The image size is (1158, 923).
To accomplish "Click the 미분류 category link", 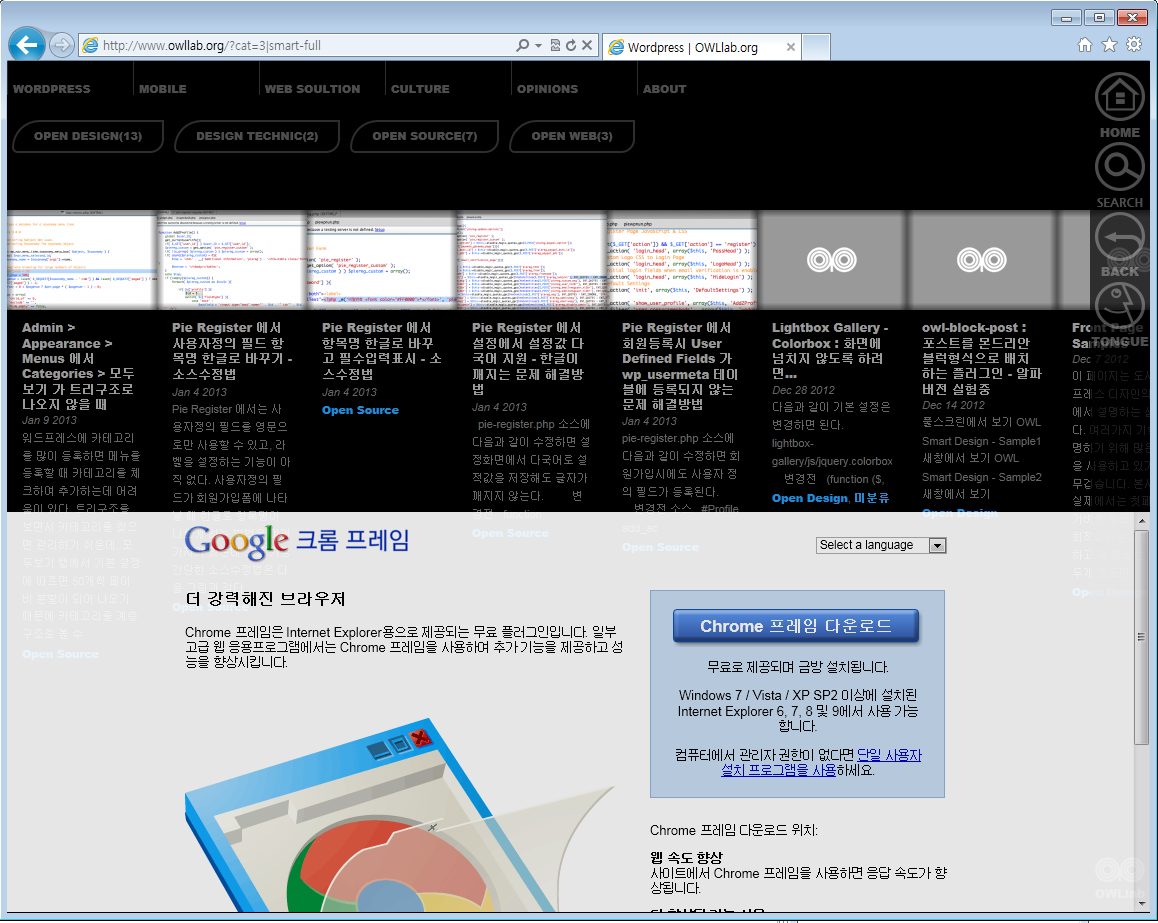I will tap(871, 498).
